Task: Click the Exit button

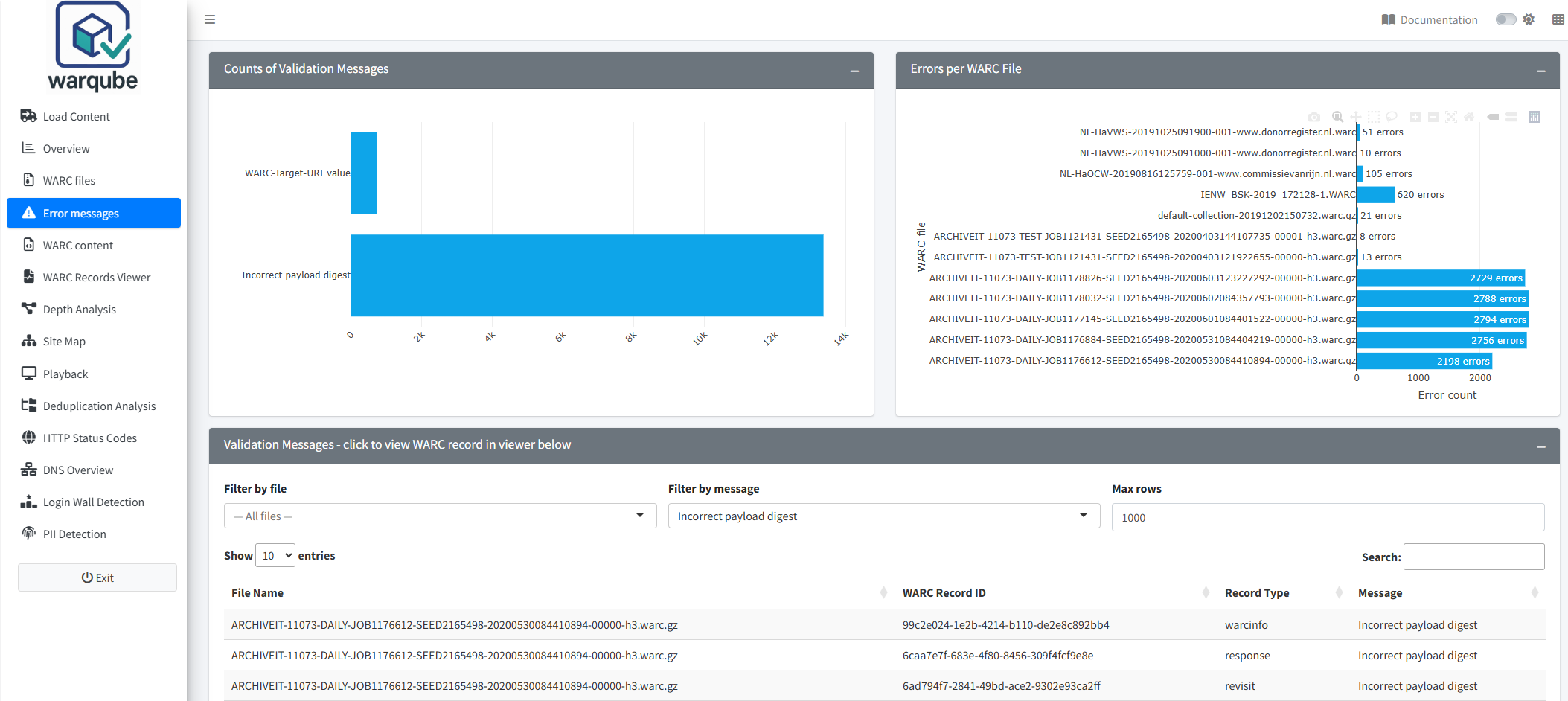Action: [97, 577]
